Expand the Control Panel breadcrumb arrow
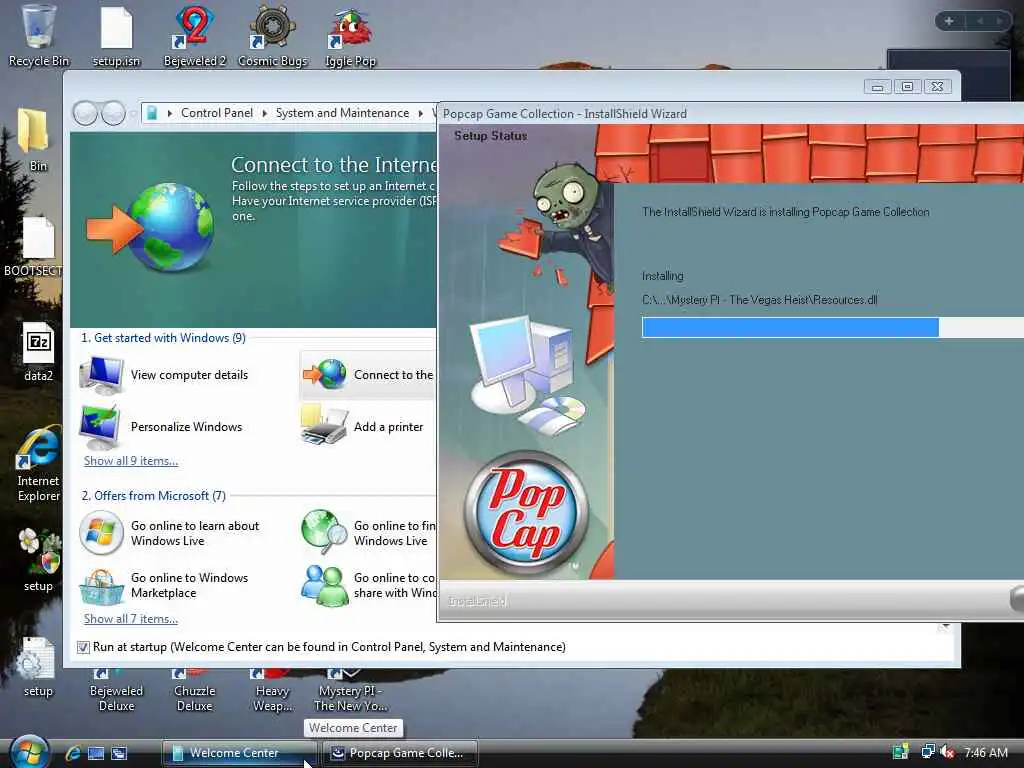 click(264, 113)
